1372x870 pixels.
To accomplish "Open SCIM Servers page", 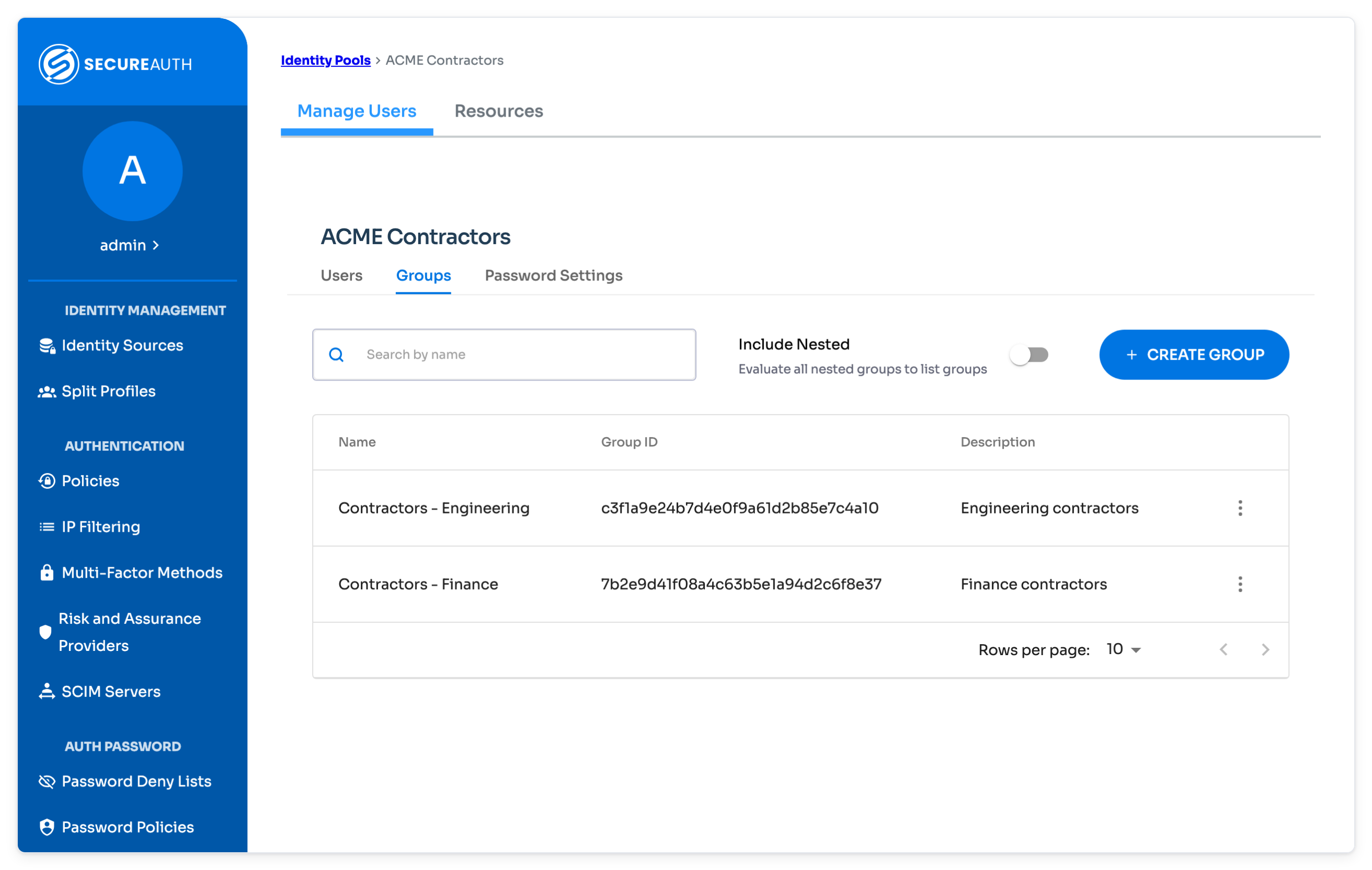I will [111, 692].
